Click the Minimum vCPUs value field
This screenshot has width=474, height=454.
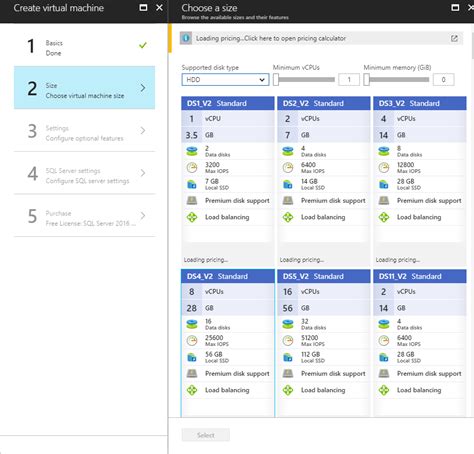tap(349, 80)
